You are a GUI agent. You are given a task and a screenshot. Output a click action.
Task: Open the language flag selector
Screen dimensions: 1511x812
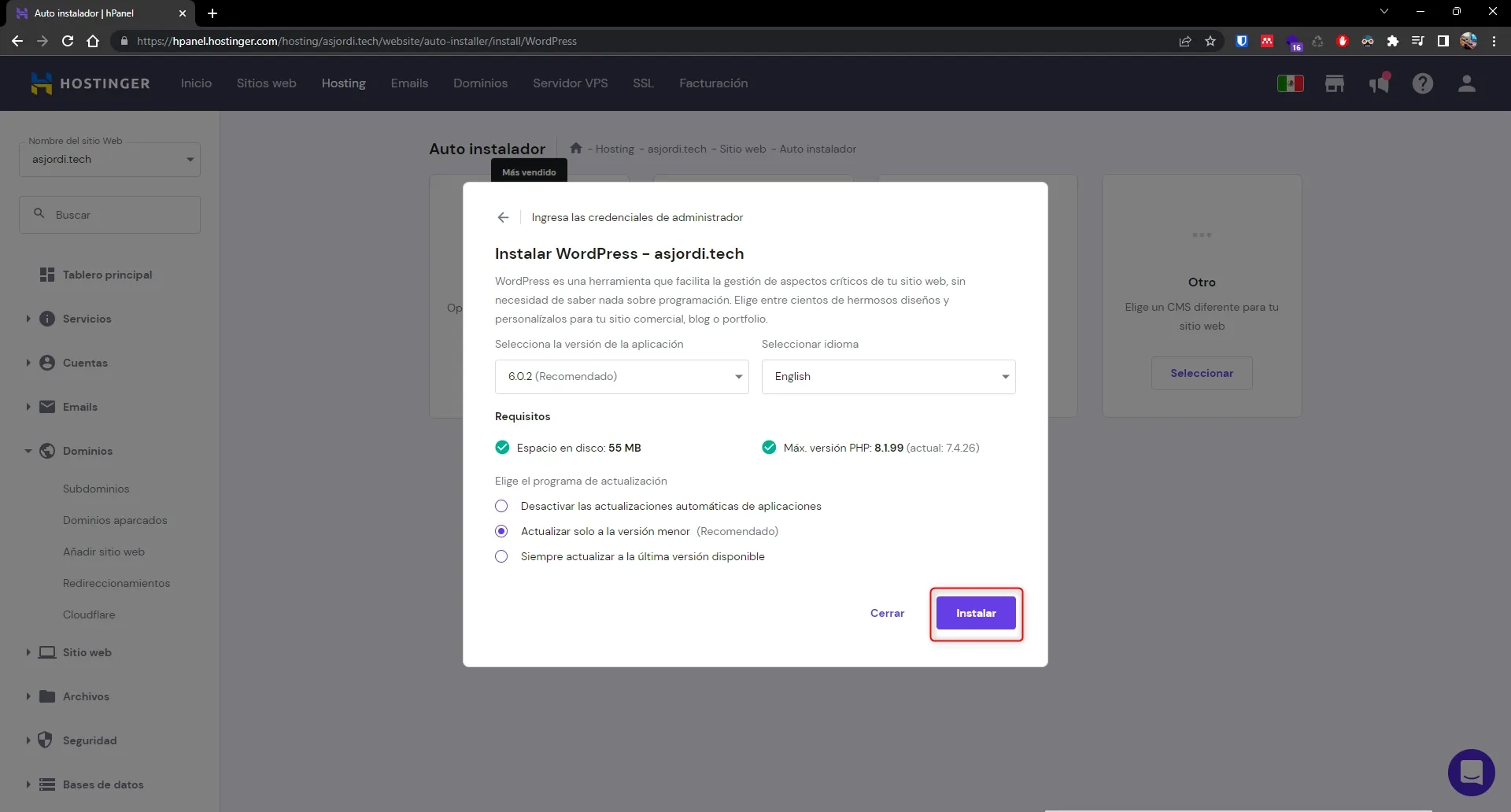click(1291, 83)
